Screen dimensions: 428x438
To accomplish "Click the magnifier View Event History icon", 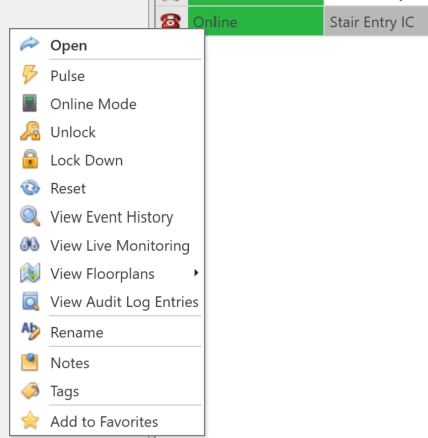I will click(30, 216).
